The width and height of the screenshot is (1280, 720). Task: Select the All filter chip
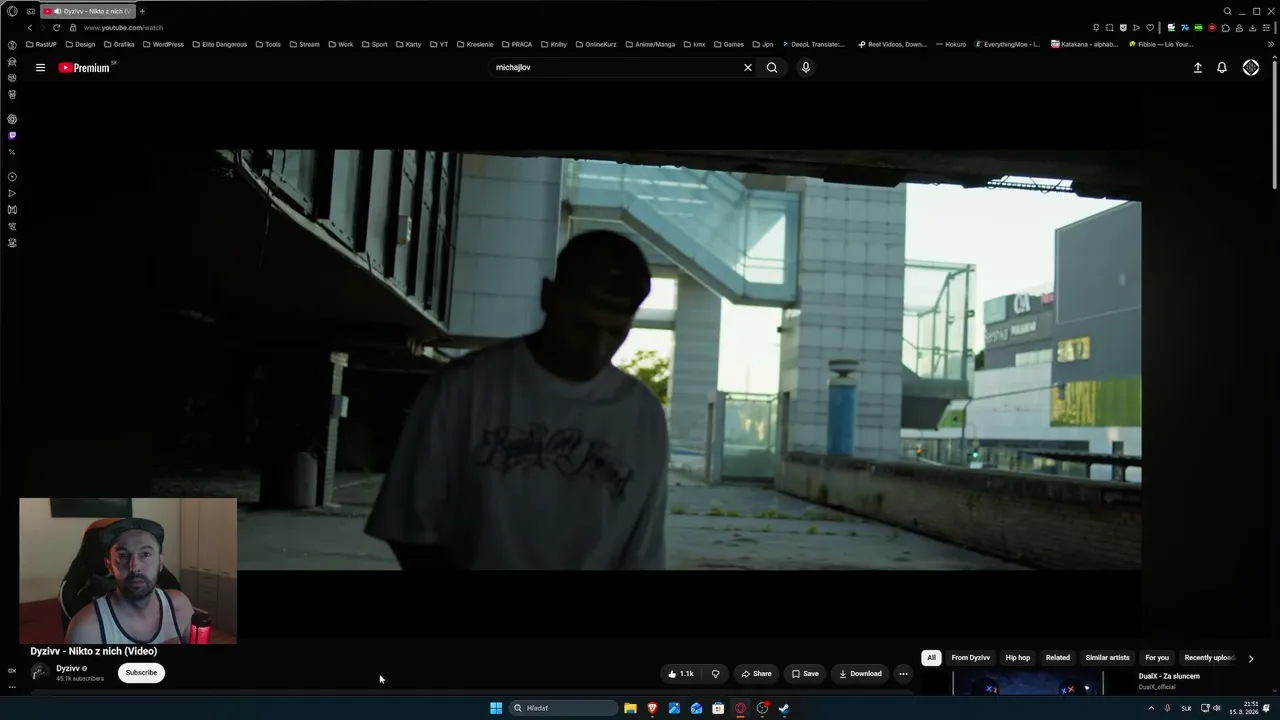click(x=931, y=658)
